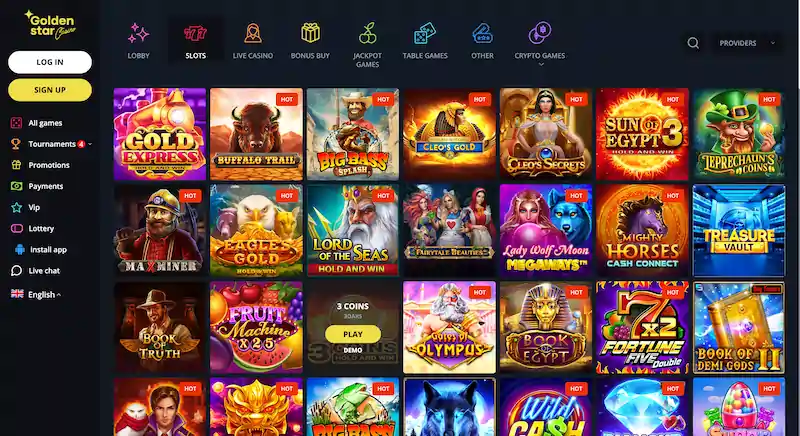Select the Live Casino dealer icon
The image size is (800, 436).
(253, 34)
